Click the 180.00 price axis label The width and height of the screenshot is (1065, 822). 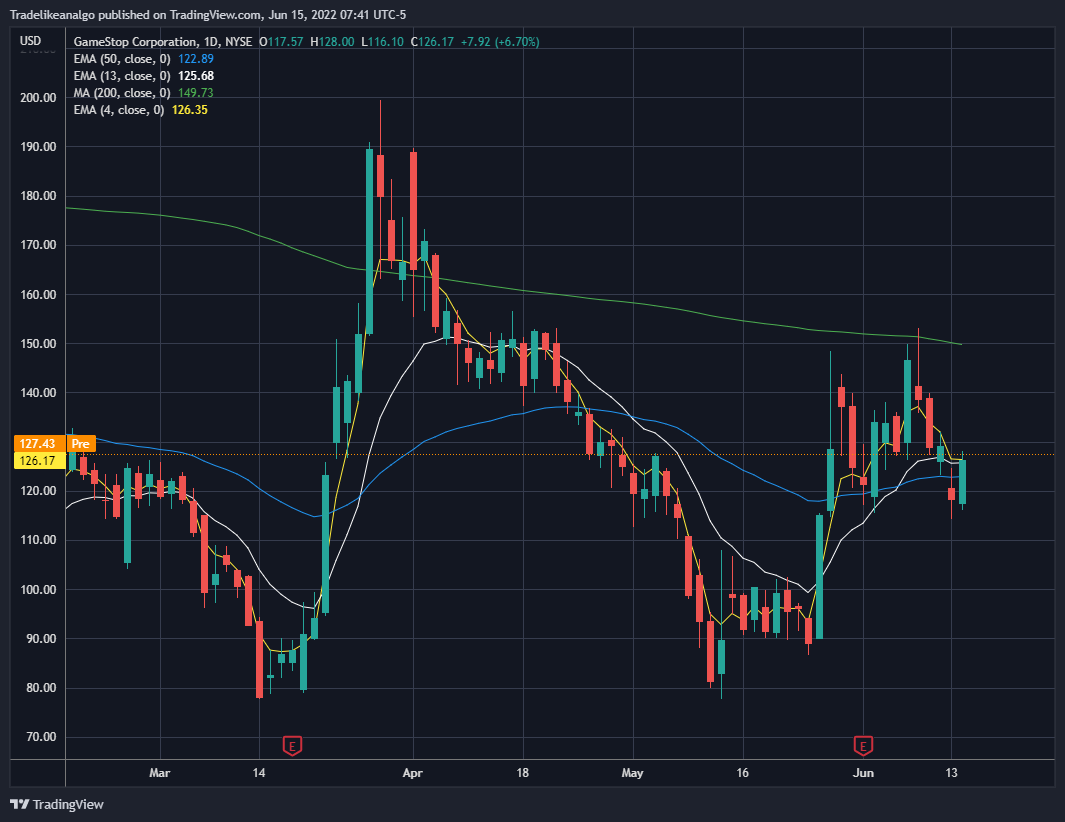click(x=38, y=196)
